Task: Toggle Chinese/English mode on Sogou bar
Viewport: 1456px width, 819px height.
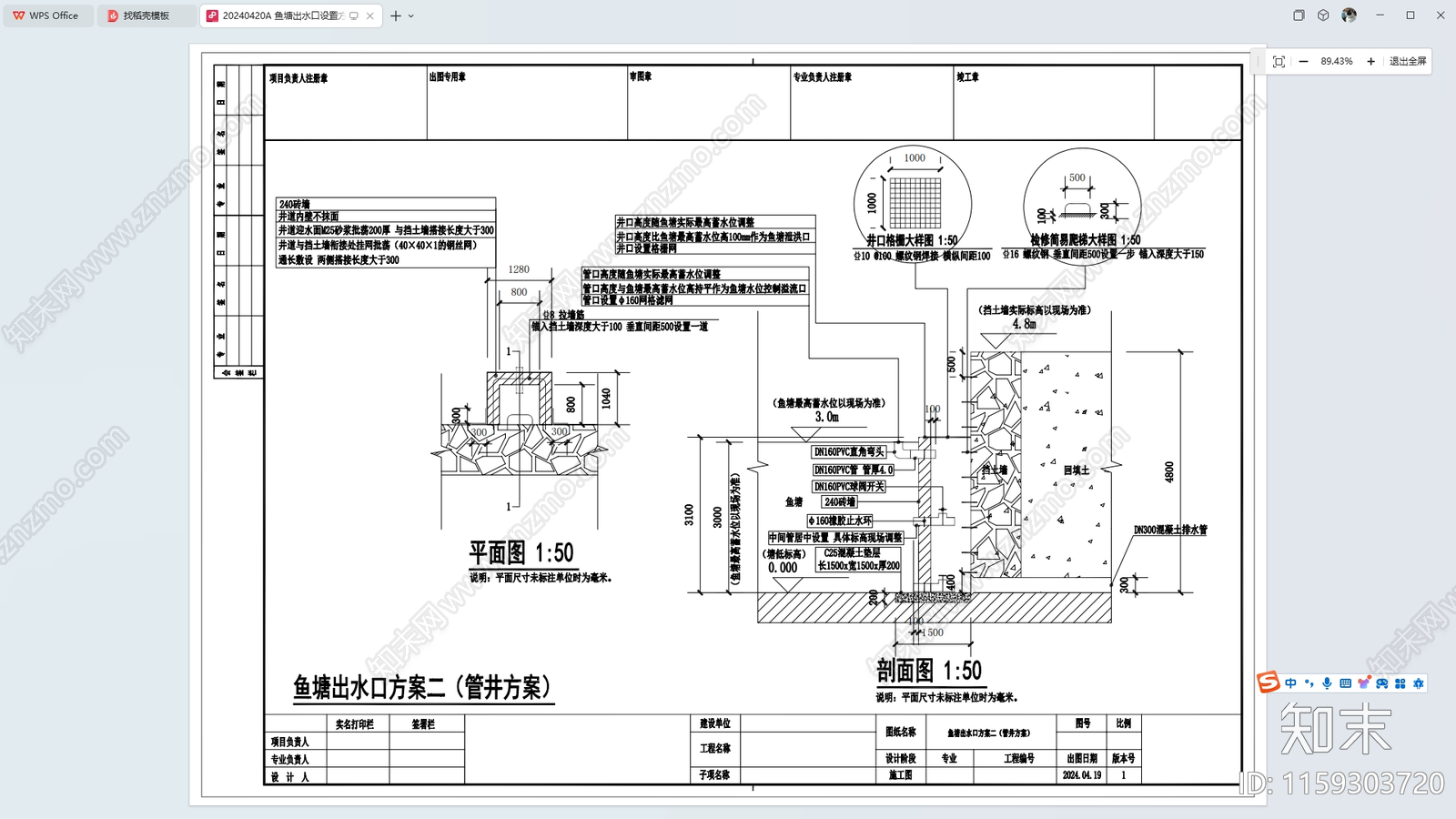Action: (1290, 683)
